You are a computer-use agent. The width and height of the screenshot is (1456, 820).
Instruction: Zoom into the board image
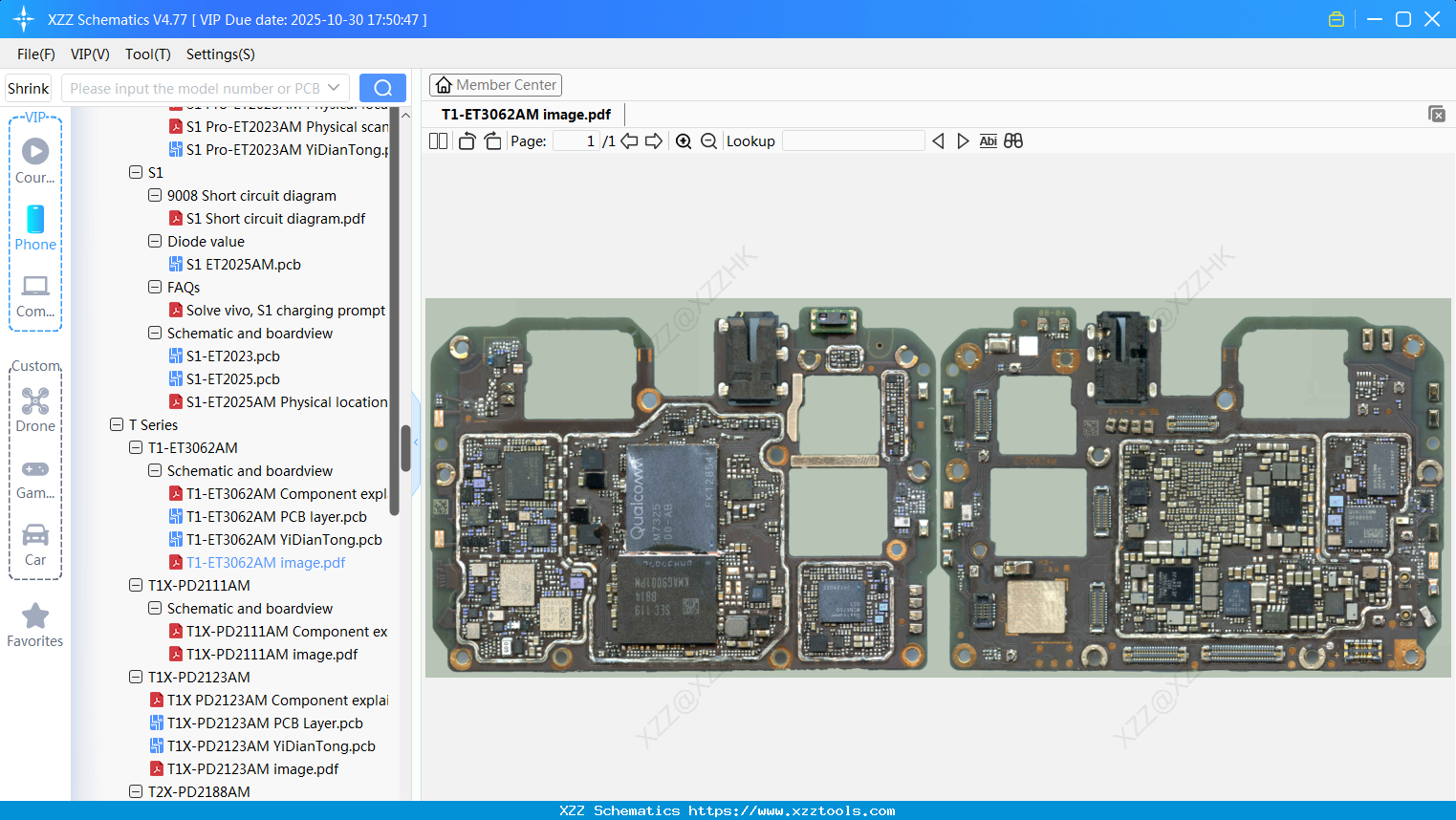tap(684, 140)
